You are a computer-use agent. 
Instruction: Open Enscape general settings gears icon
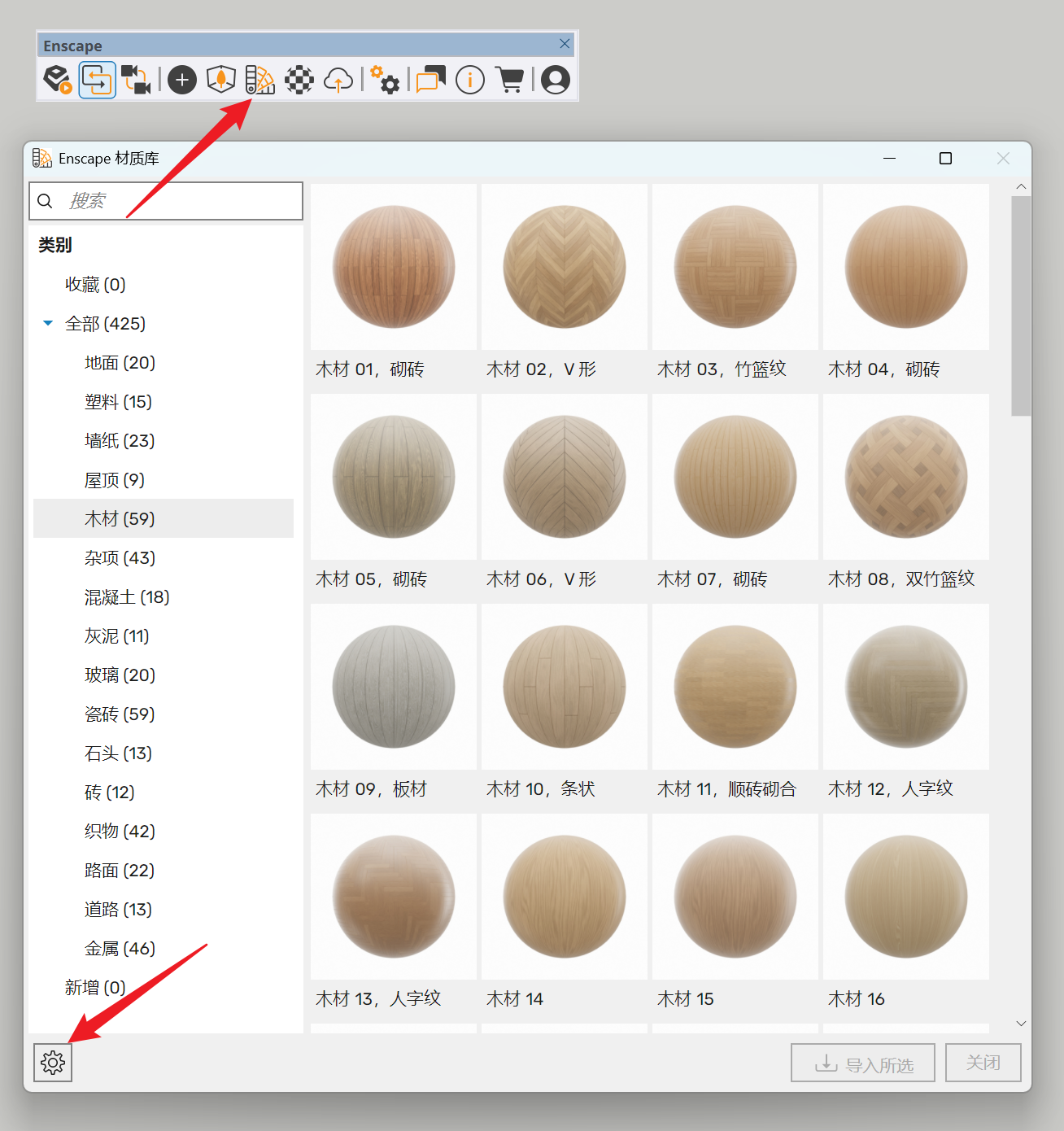point(385,80)
